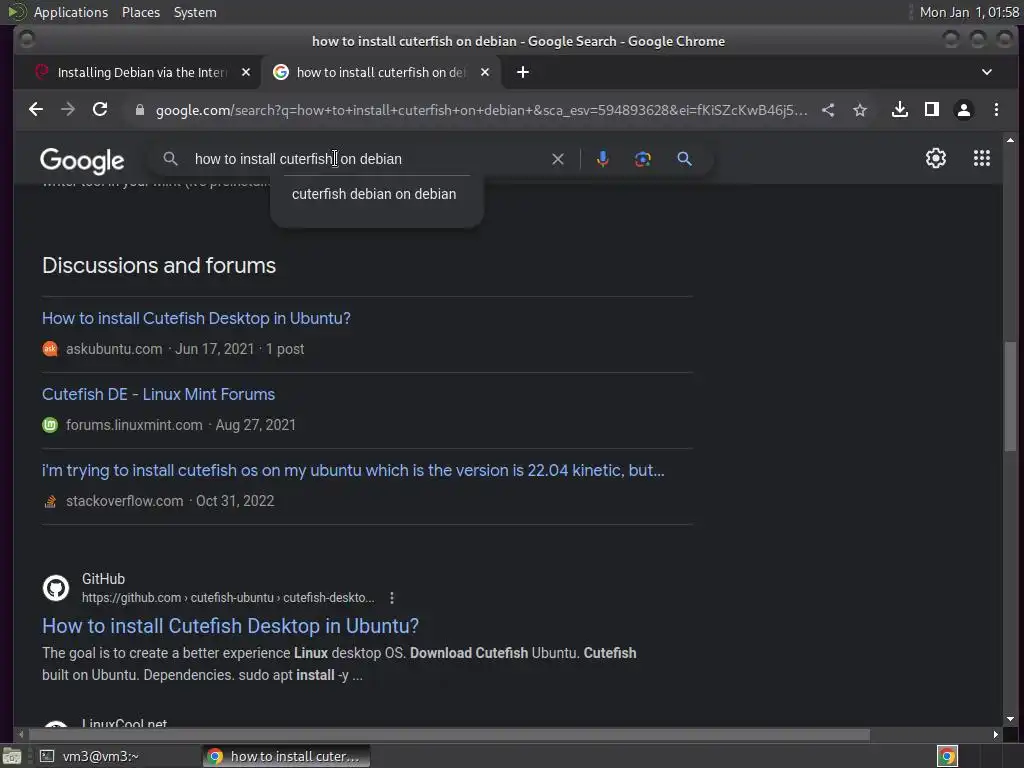The height and width of the screenshot is (768, 1024).
Task: Open stackoverflow cutefish ubuntu 22.04 question
Action: (353, 470)
